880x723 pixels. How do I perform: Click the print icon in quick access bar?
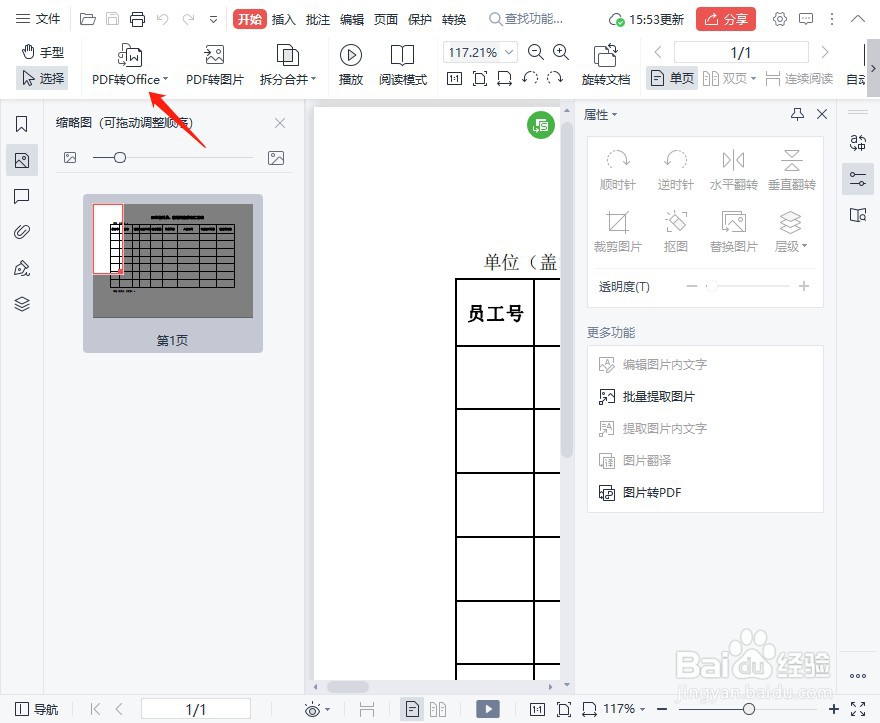tap(138, 20)
